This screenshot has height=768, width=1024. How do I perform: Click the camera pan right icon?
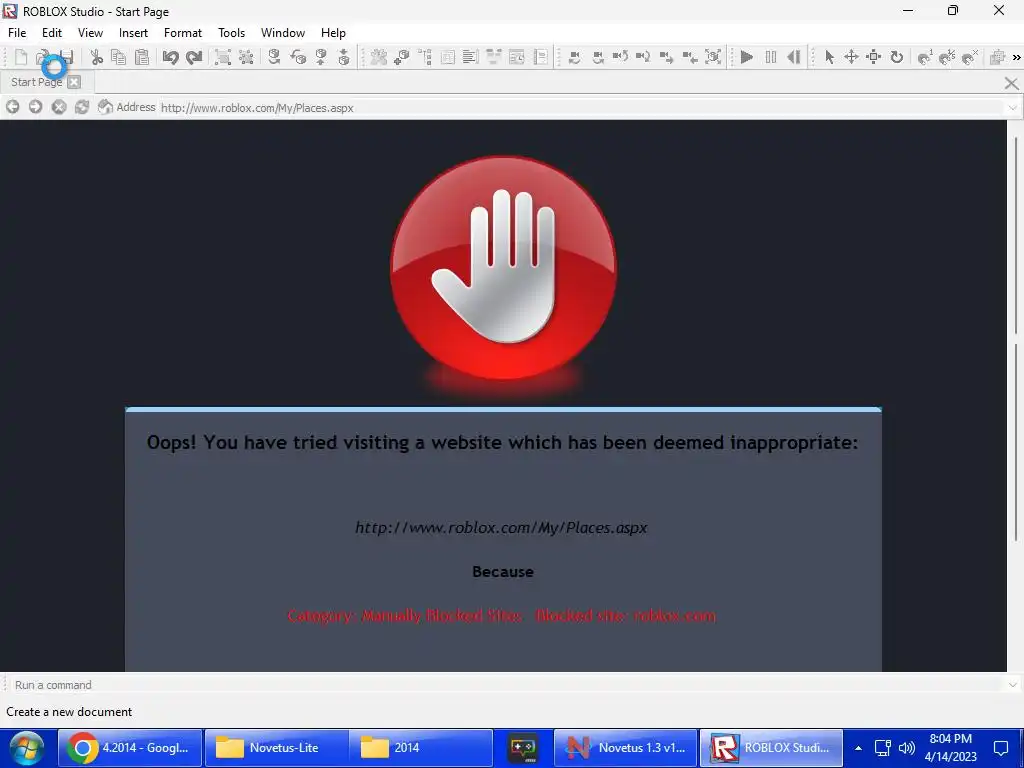coord(666,57)
